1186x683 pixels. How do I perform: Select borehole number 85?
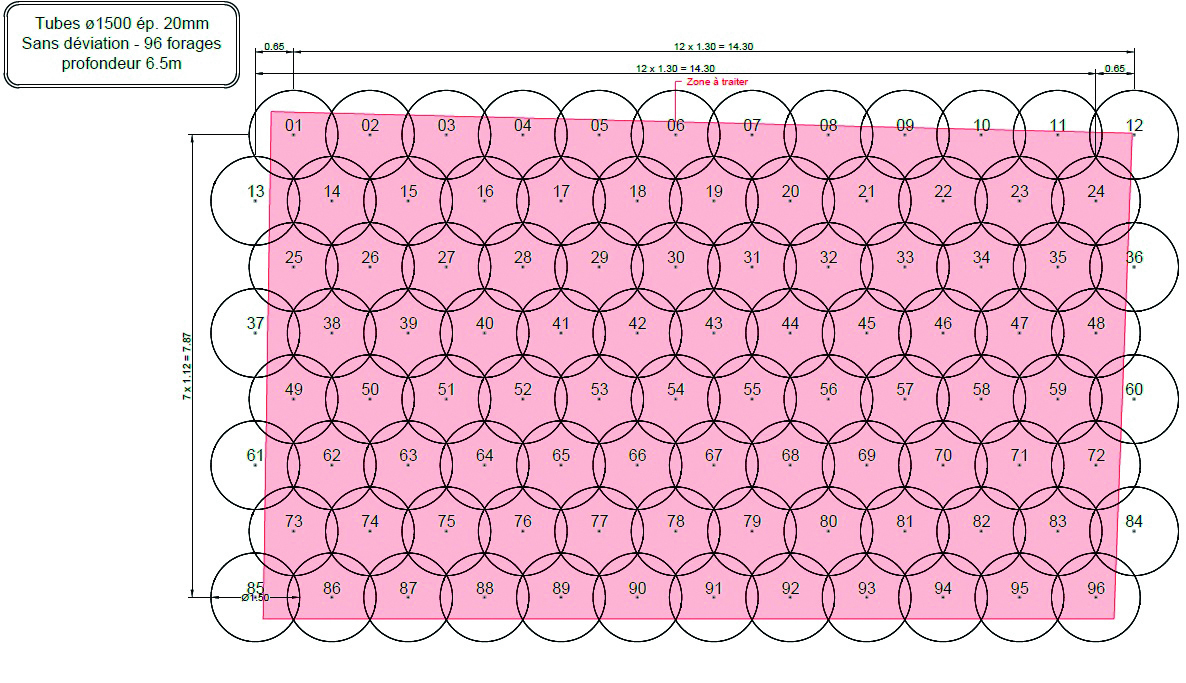coord(256,588)
